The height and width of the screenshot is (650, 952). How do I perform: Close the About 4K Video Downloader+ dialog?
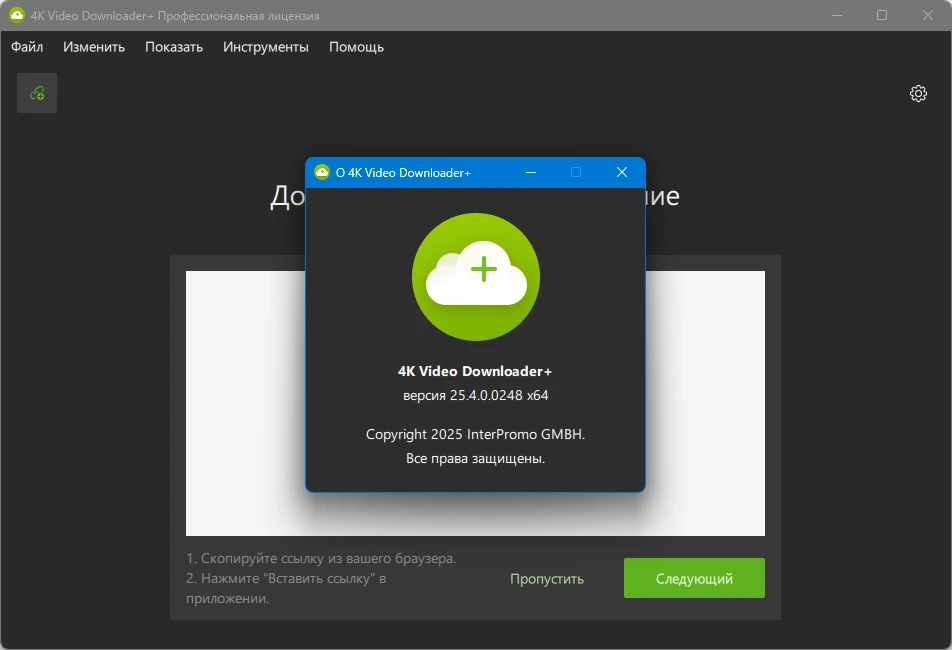pos(622,172)
